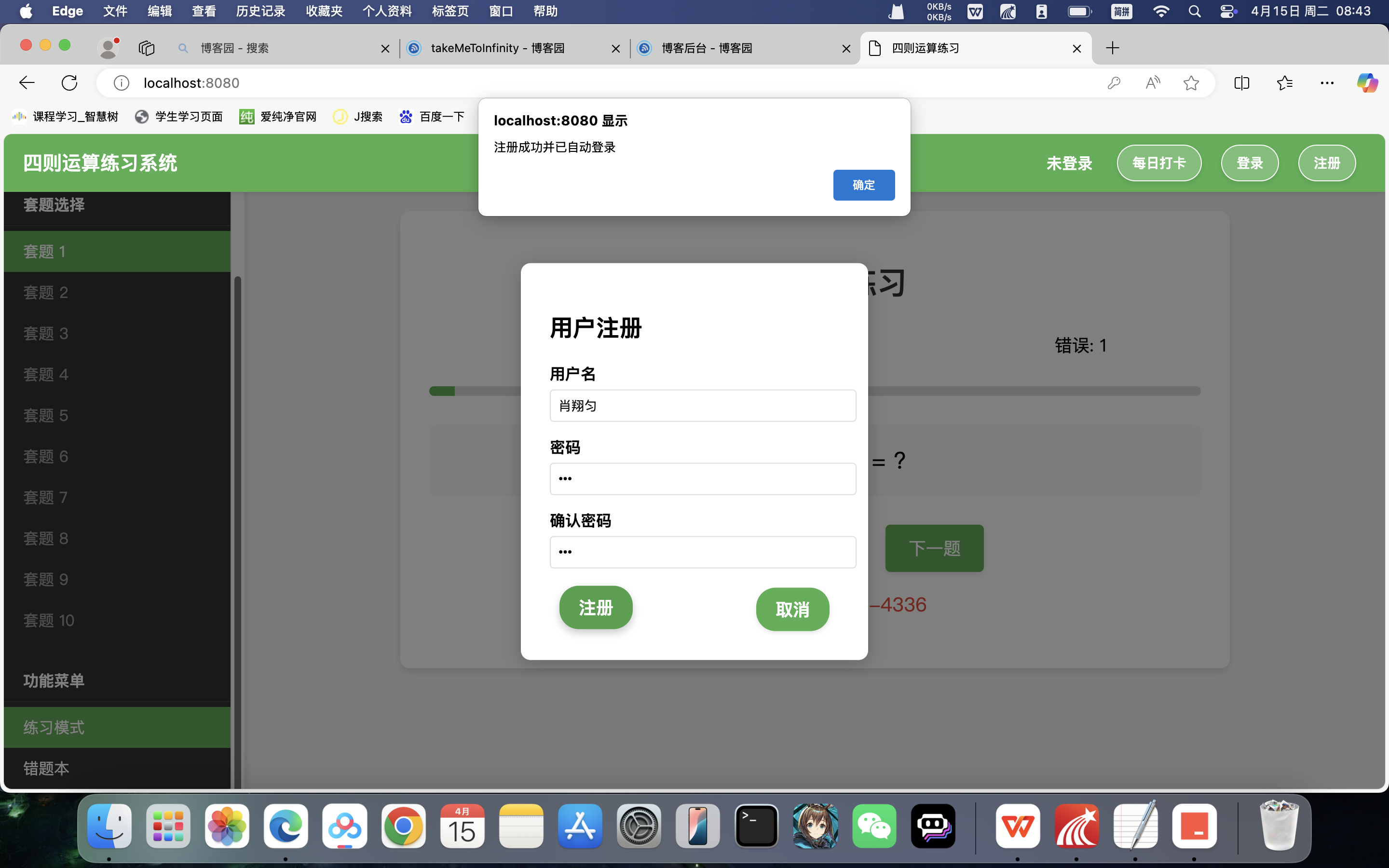Open split screen view icon
This screenshot has width=1389, height=868.
coord(1241,82)
